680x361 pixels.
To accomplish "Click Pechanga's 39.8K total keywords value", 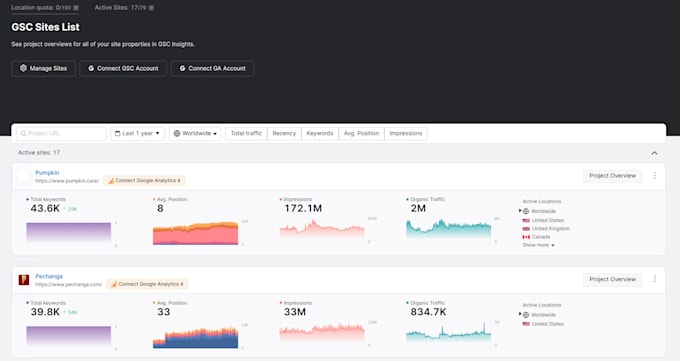I will click(45, 312).
